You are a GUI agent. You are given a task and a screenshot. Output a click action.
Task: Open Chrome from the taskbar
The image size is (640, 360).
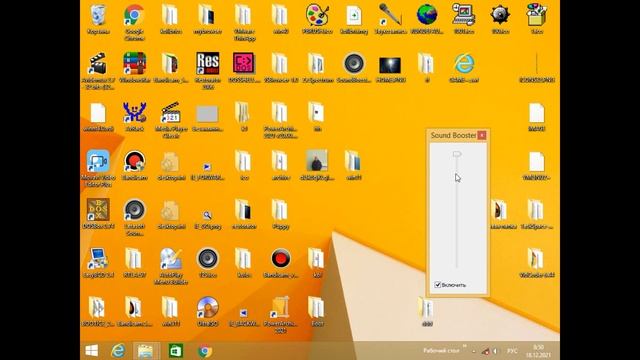[205, 351]
